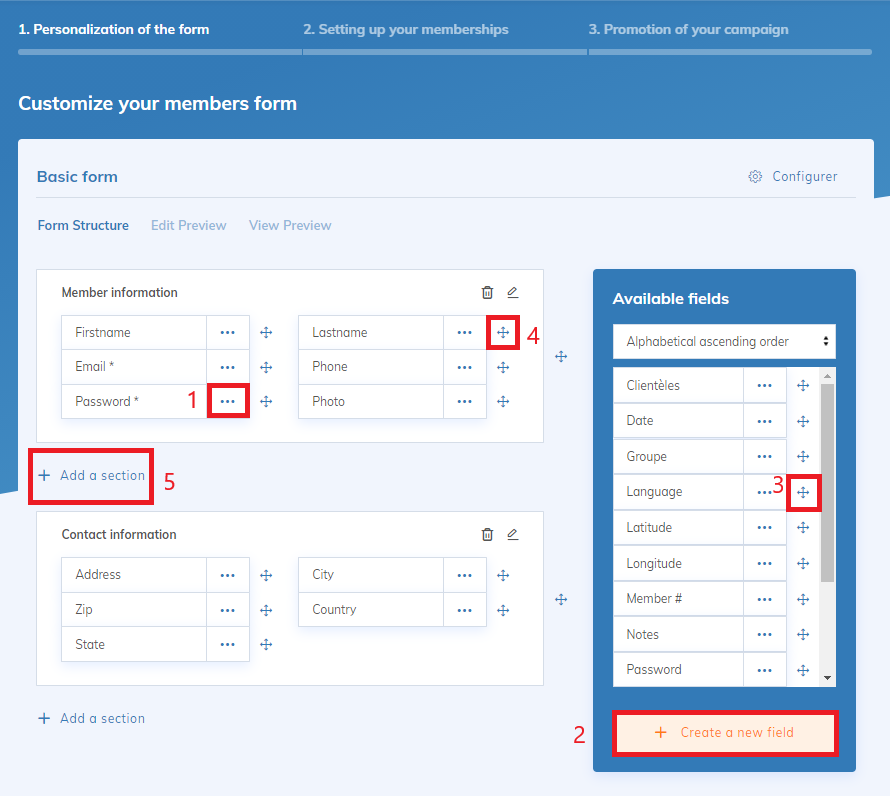This screenshot has height=796, width=890.
Task: Click Add a section below Member information
Action: point(92,476)
